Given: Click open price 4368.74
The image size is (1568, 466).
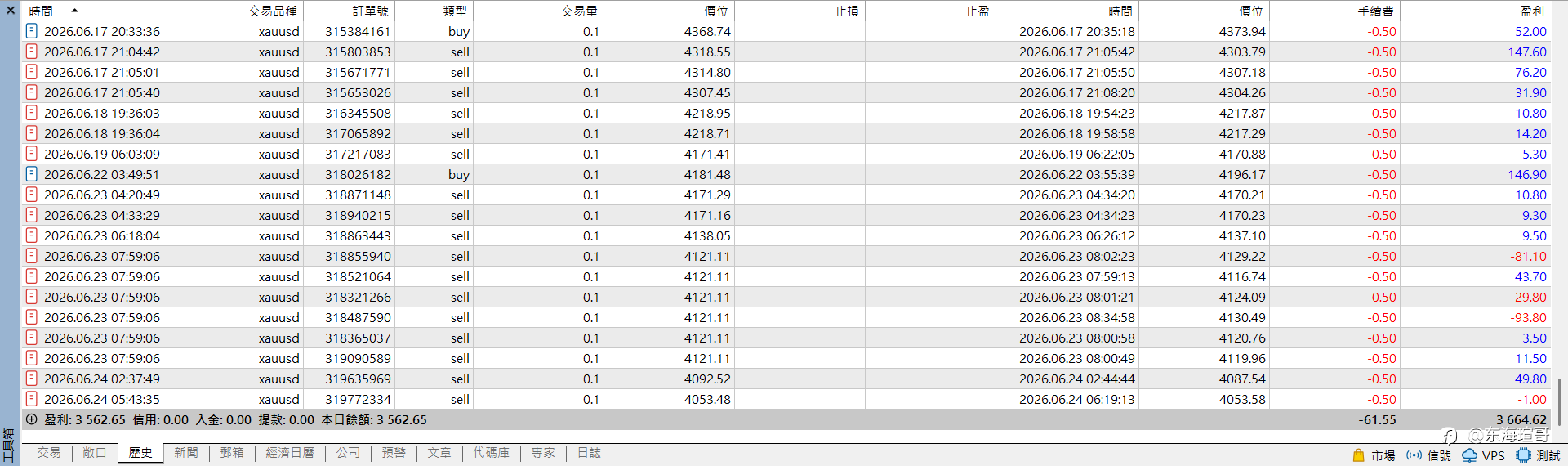Looking at the screenshot, I should click(x=707, y=31).
